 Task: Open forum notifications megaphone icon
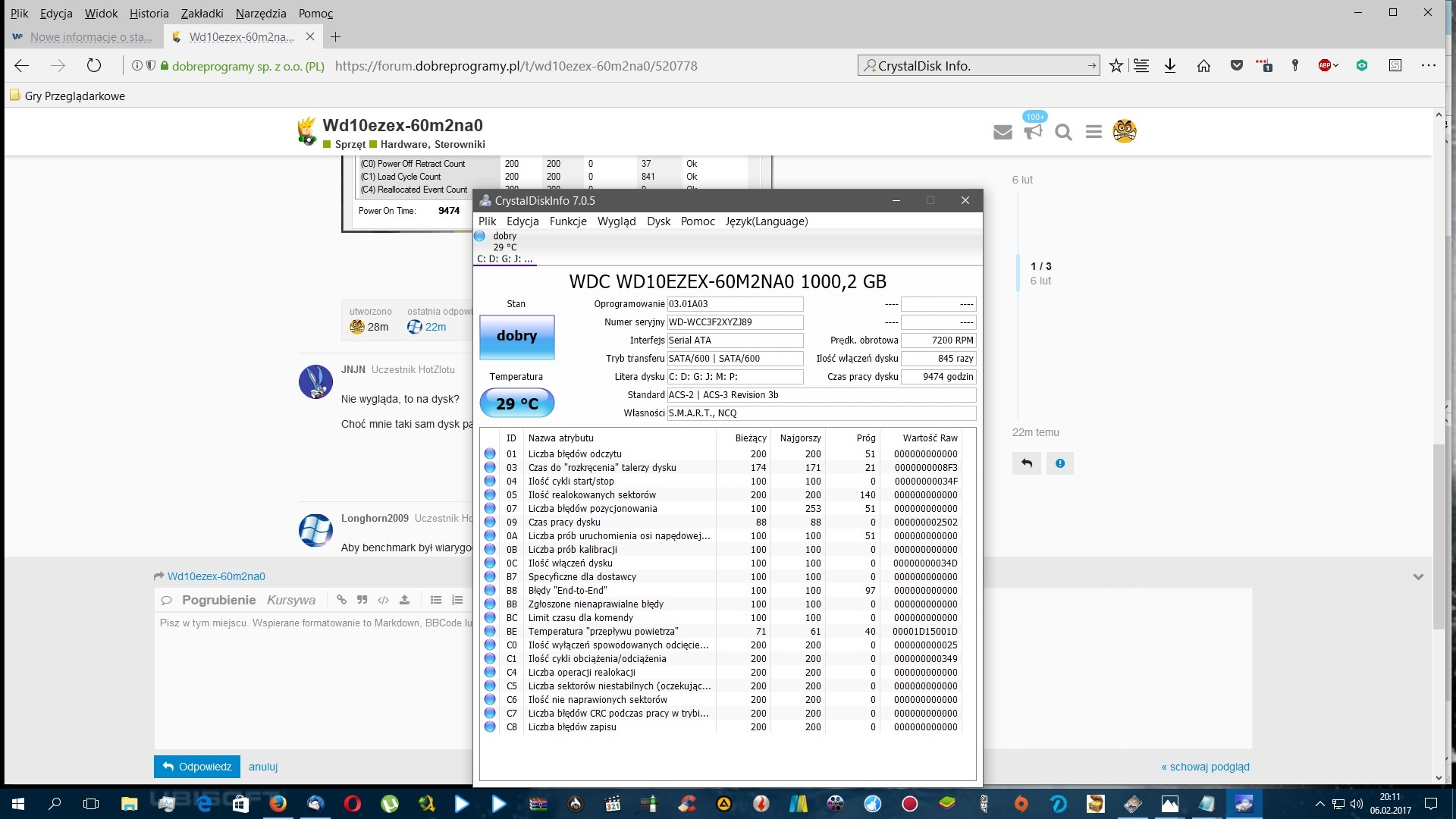pos(1033,132)
